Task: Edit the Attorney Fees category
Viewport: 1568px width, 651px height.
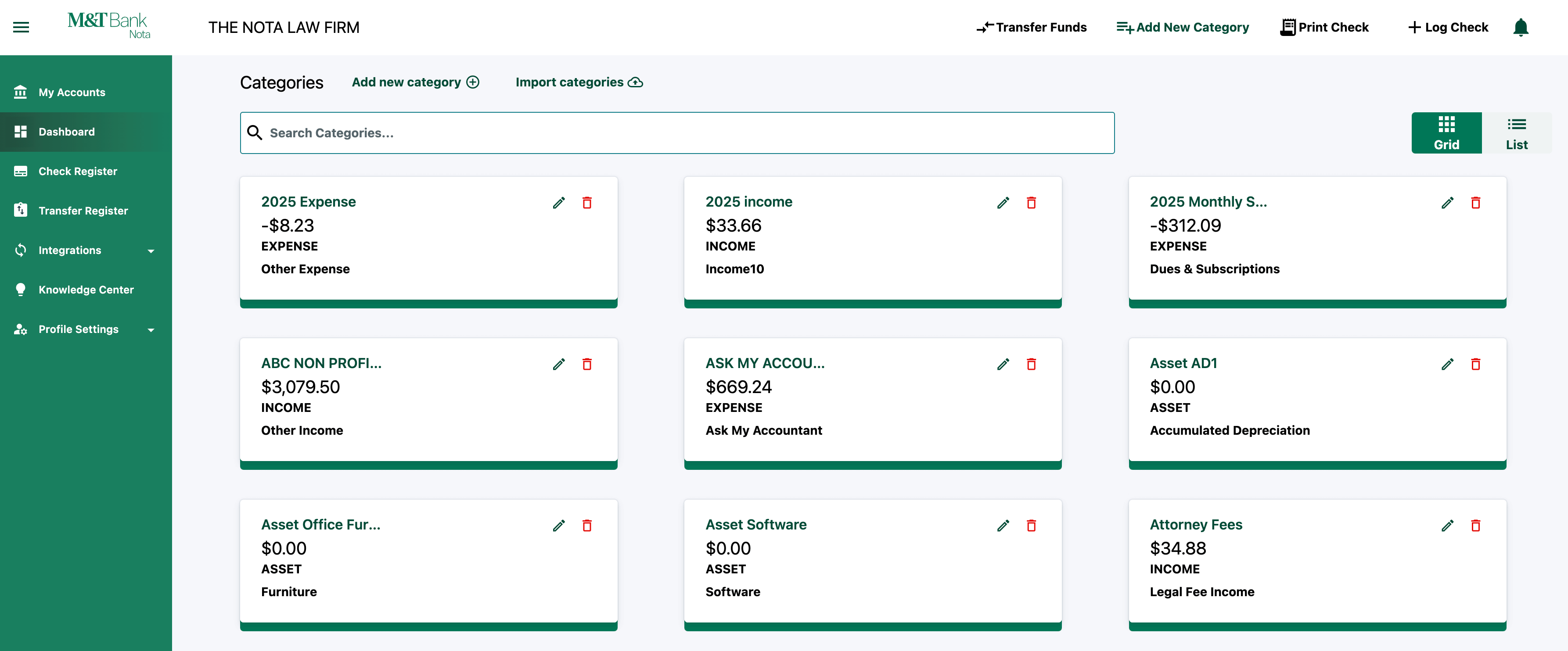Action: [x=1447, y=525]
